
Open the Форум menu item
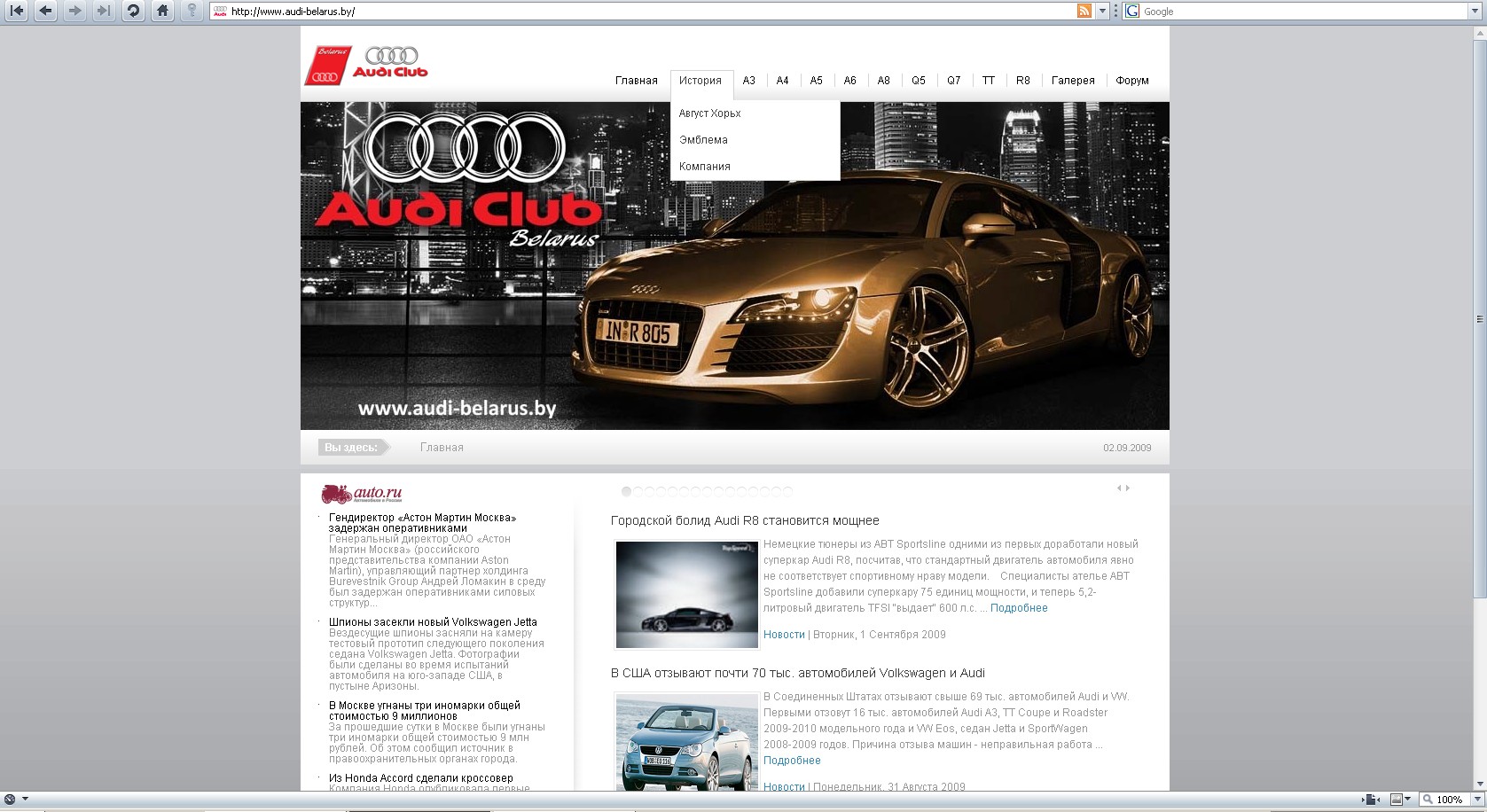pyautogui.click(x=1132, y=81)
